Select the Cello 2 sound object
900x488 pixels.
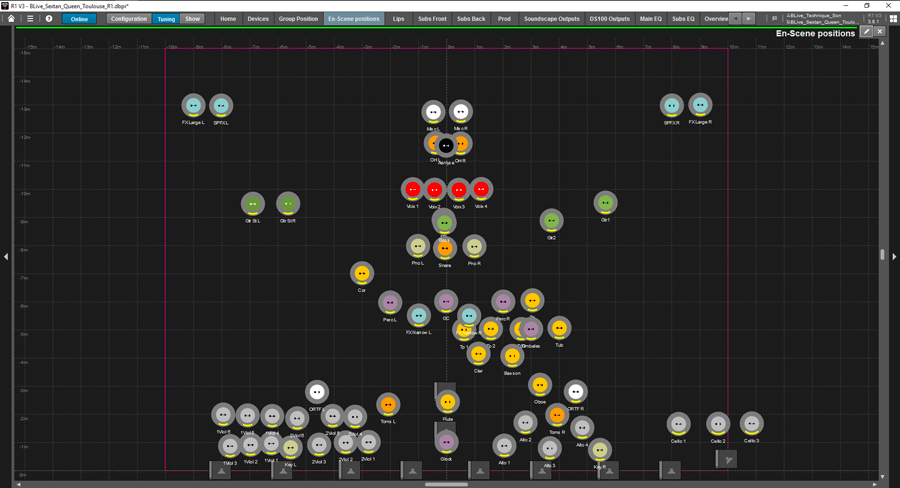(718, 424)
